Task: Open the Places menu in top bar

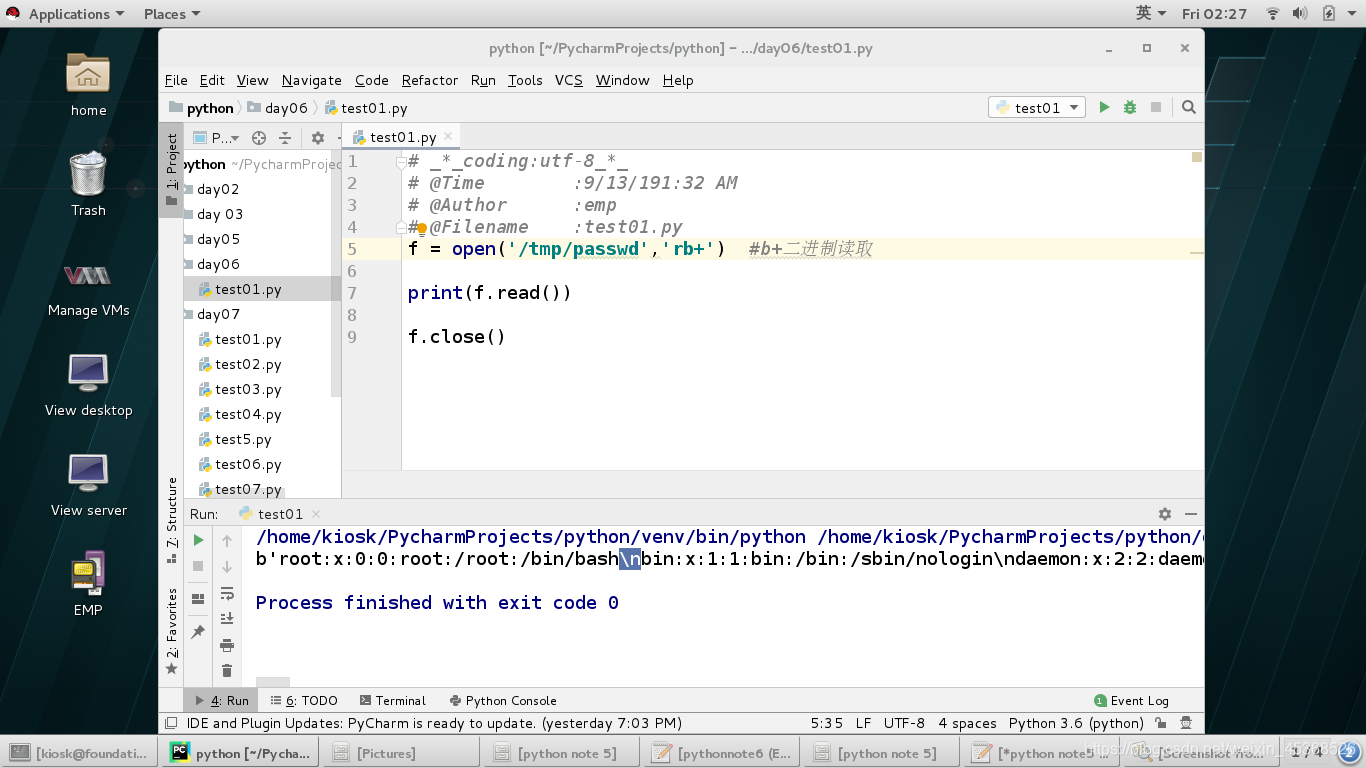Action: [172, 14]
